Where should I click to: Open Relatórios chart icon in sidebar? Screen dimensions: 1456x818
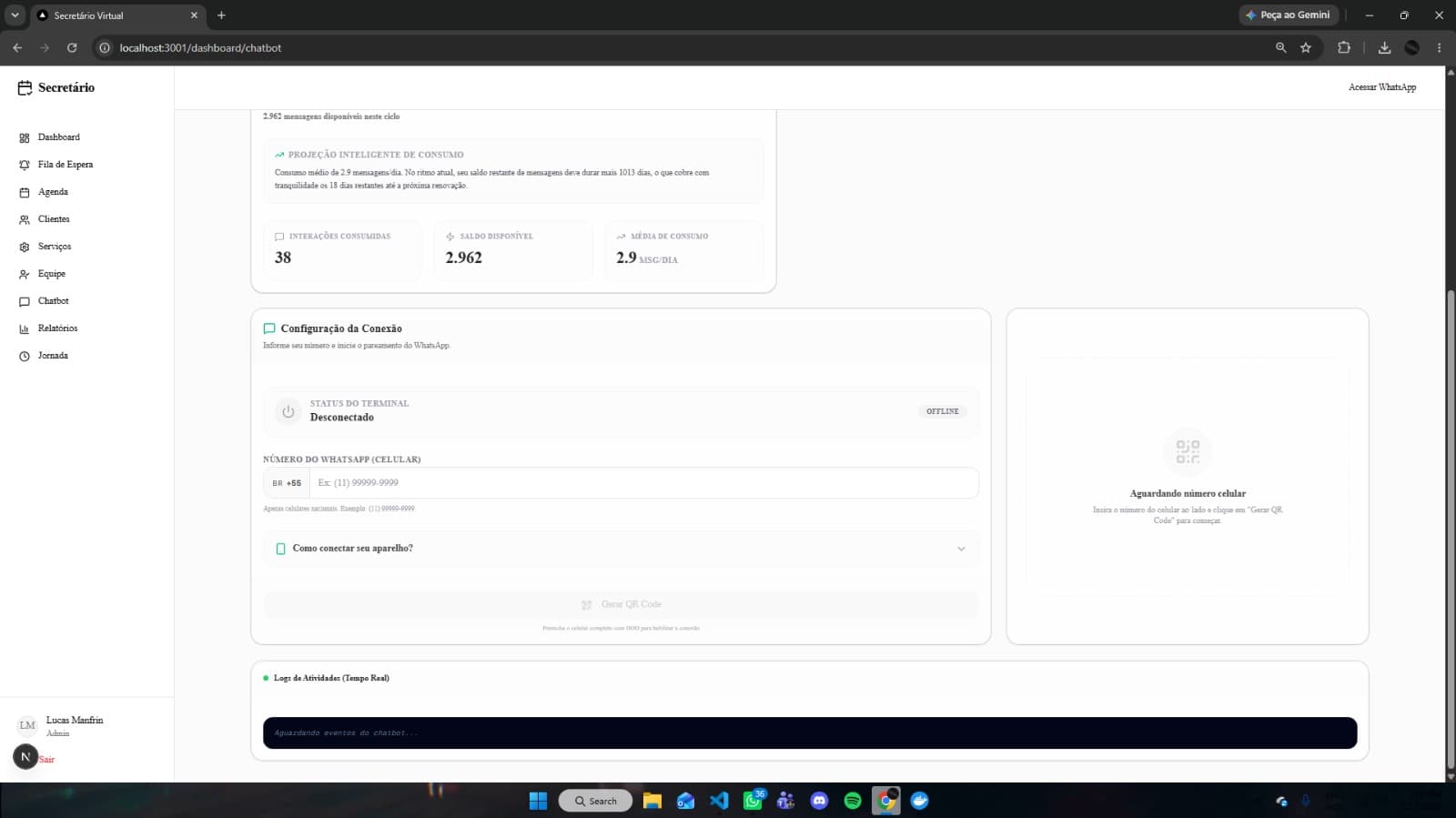[x=25, y=328]
